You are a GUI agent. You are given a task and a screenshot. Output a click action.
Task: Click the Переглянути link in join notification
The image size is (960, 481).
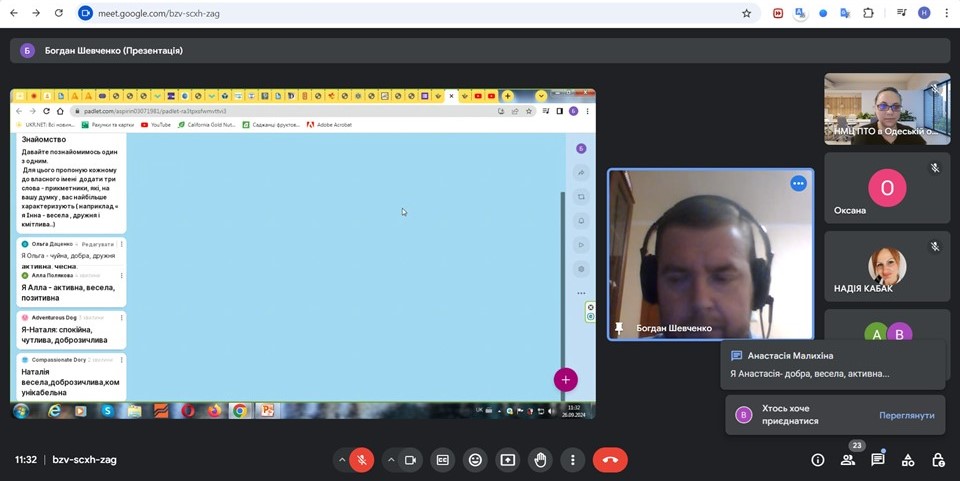tap(906, 415)
